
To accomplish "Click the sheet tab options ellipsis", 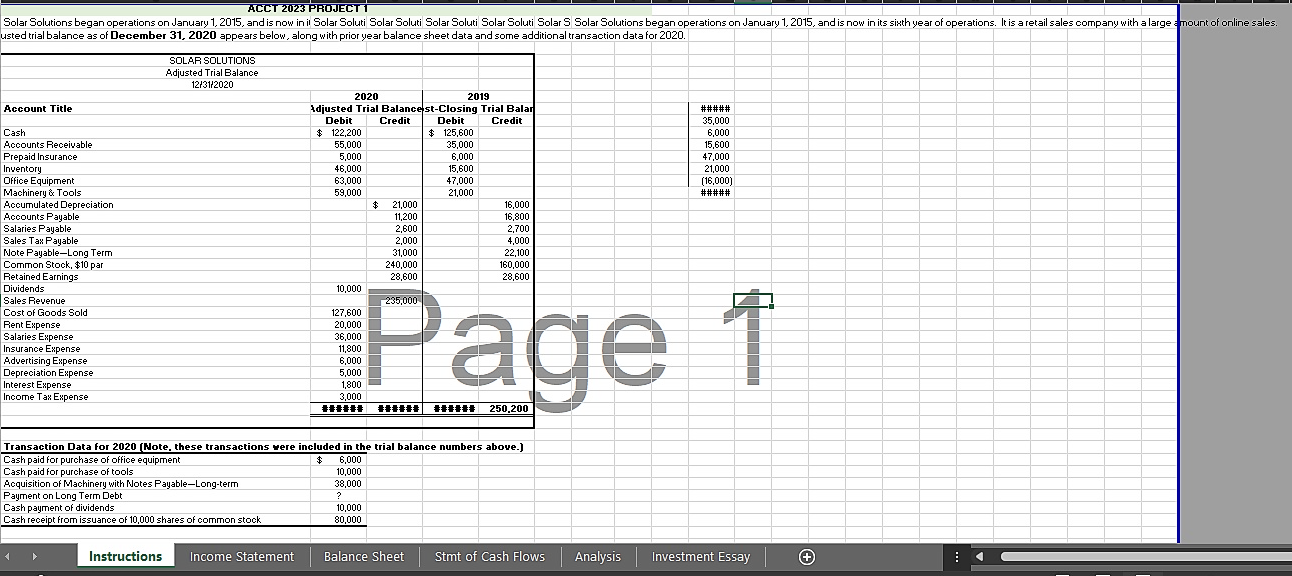I will coord(957,556).
